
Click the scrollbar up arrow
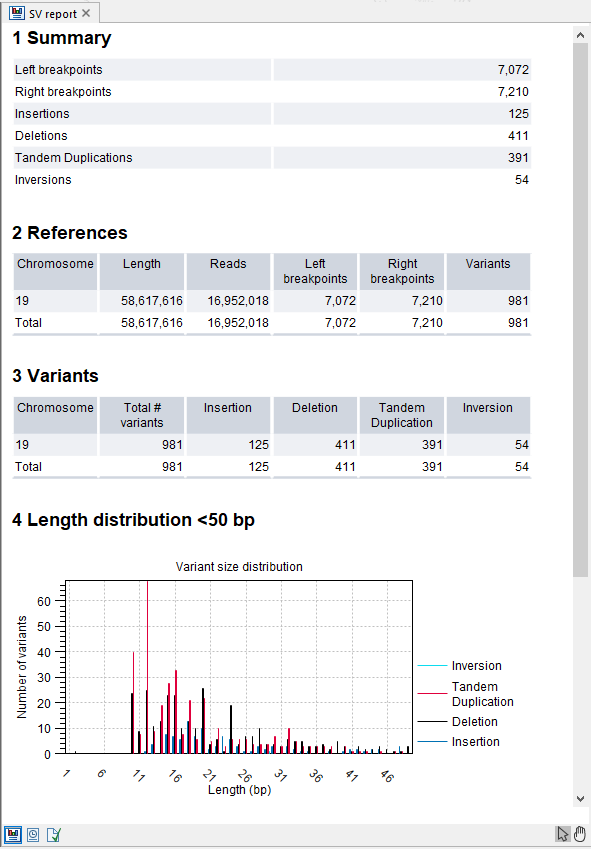tap(581, 36)
